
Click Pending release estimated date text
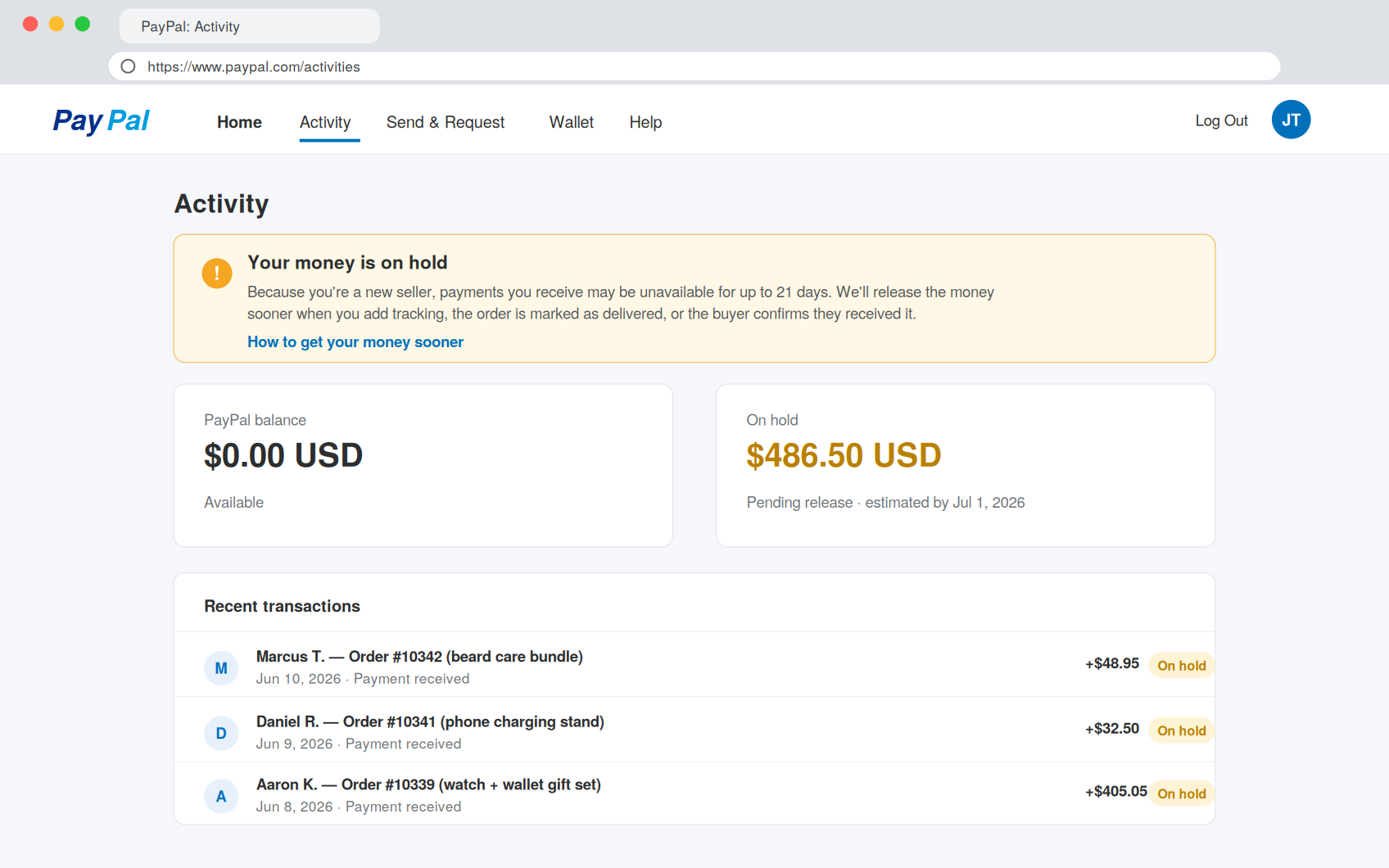coord(885,502)
